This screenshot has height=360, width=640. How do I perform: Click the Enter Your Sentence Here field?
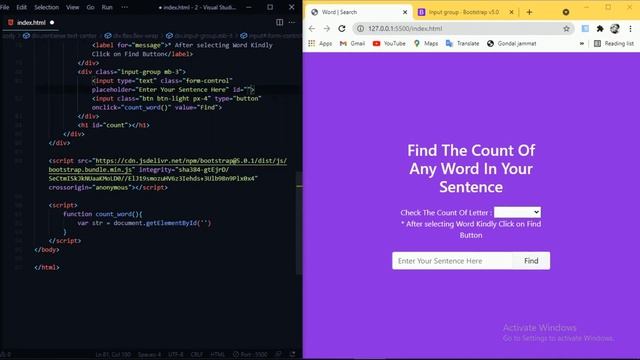[x=452, y=261]
